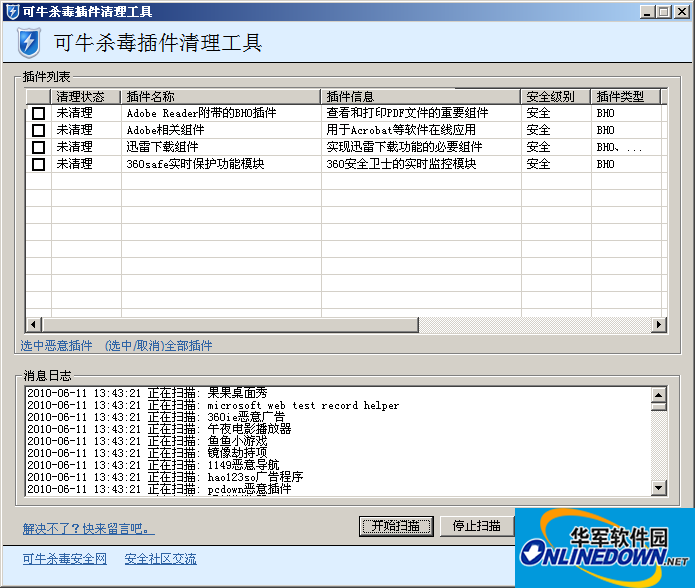Click the small shield icon in title bar

point(12,12)
